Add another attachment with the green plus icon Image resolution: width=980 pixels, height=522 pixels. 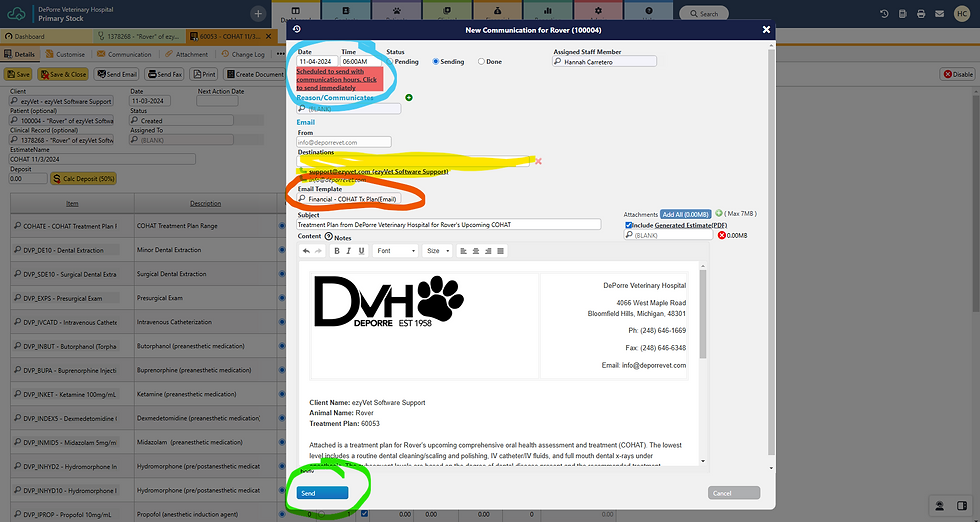click(x=719, y=213)
